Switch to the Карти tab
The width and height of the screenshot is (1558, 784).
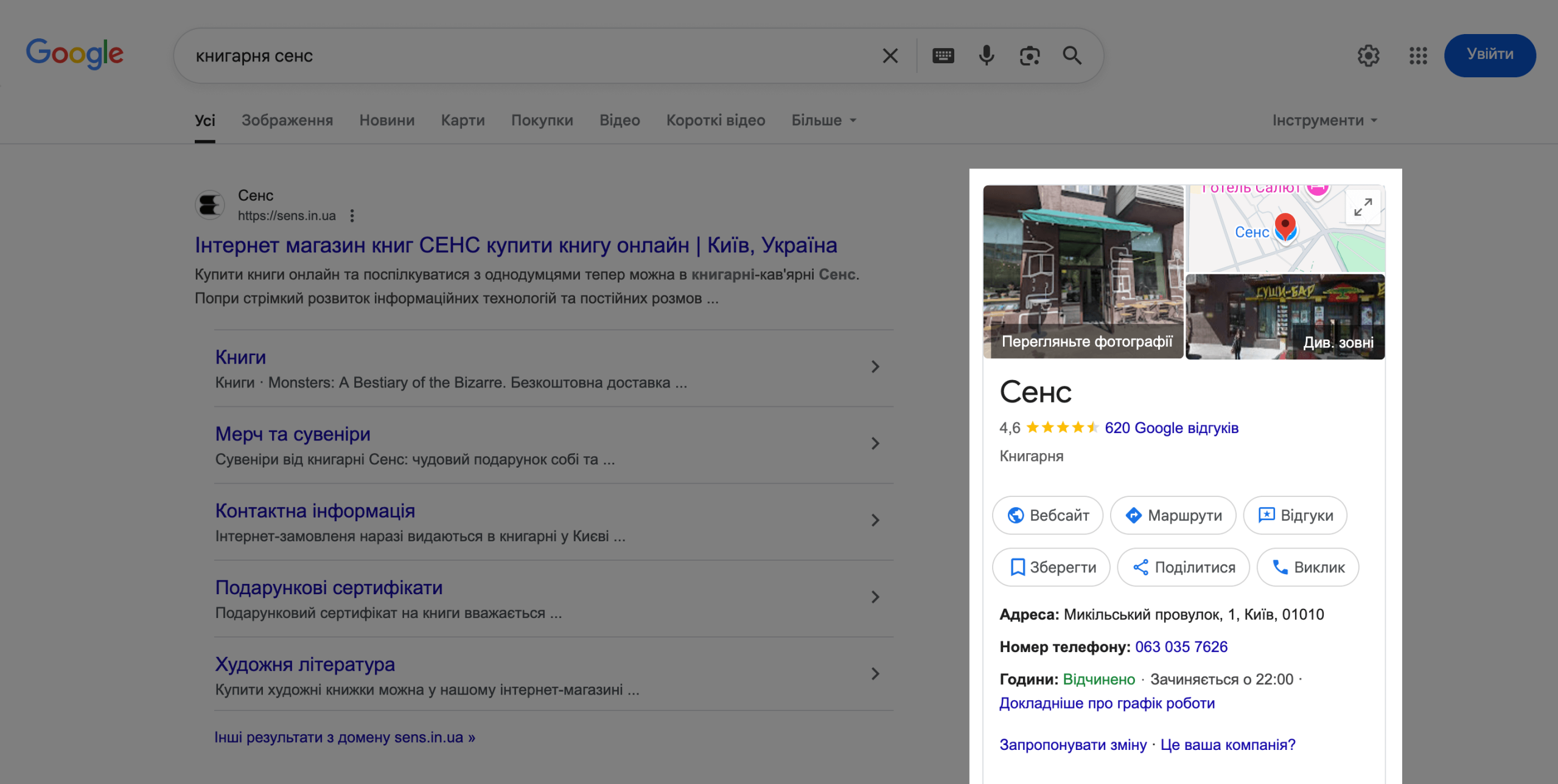tap(463, 120)
